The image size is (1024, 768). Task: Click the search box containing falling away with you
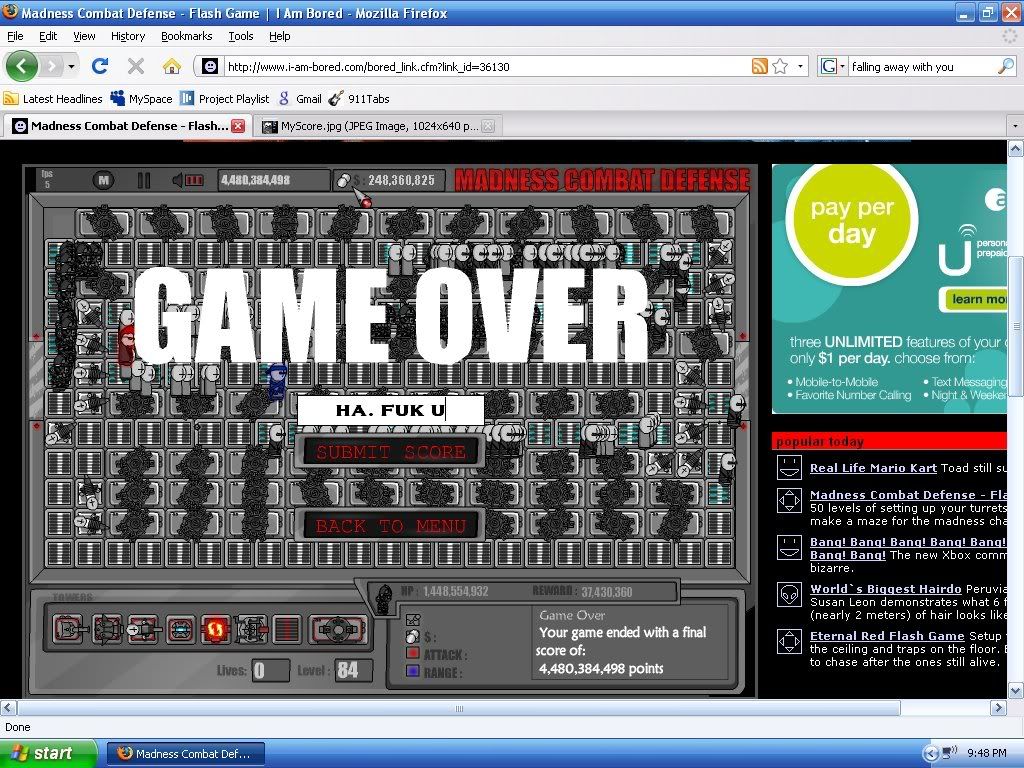click(x=922, y=66)
